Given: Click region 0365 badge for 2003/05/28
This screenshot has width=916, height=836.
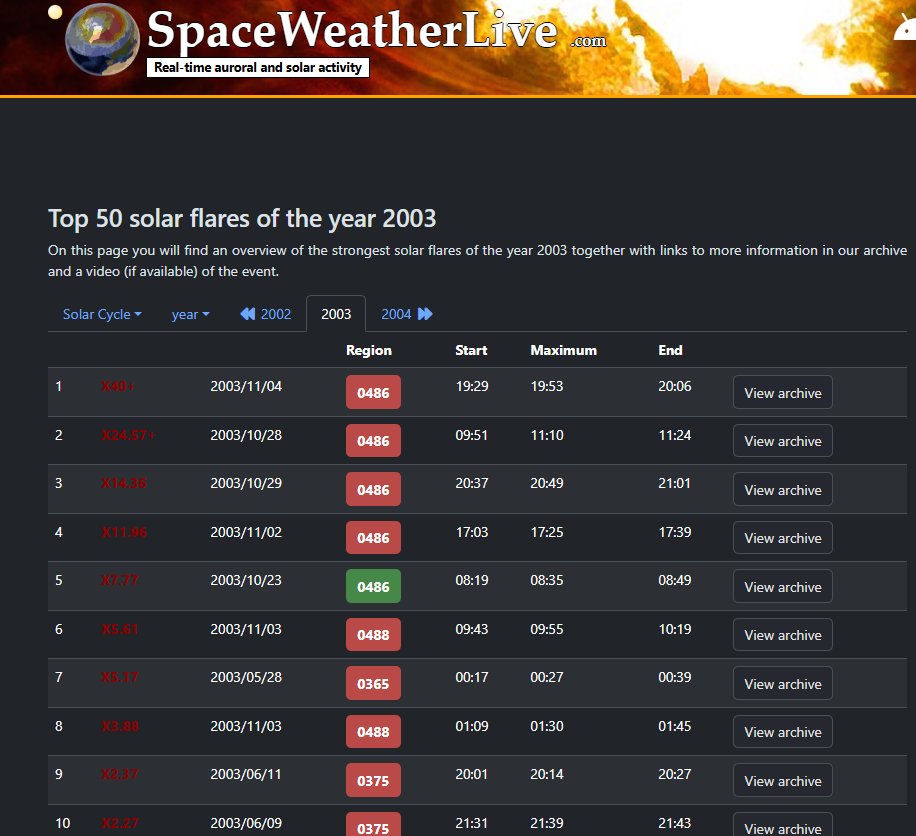Looking at the screenshot, I should pyautogui.click(x=373, y=683).
